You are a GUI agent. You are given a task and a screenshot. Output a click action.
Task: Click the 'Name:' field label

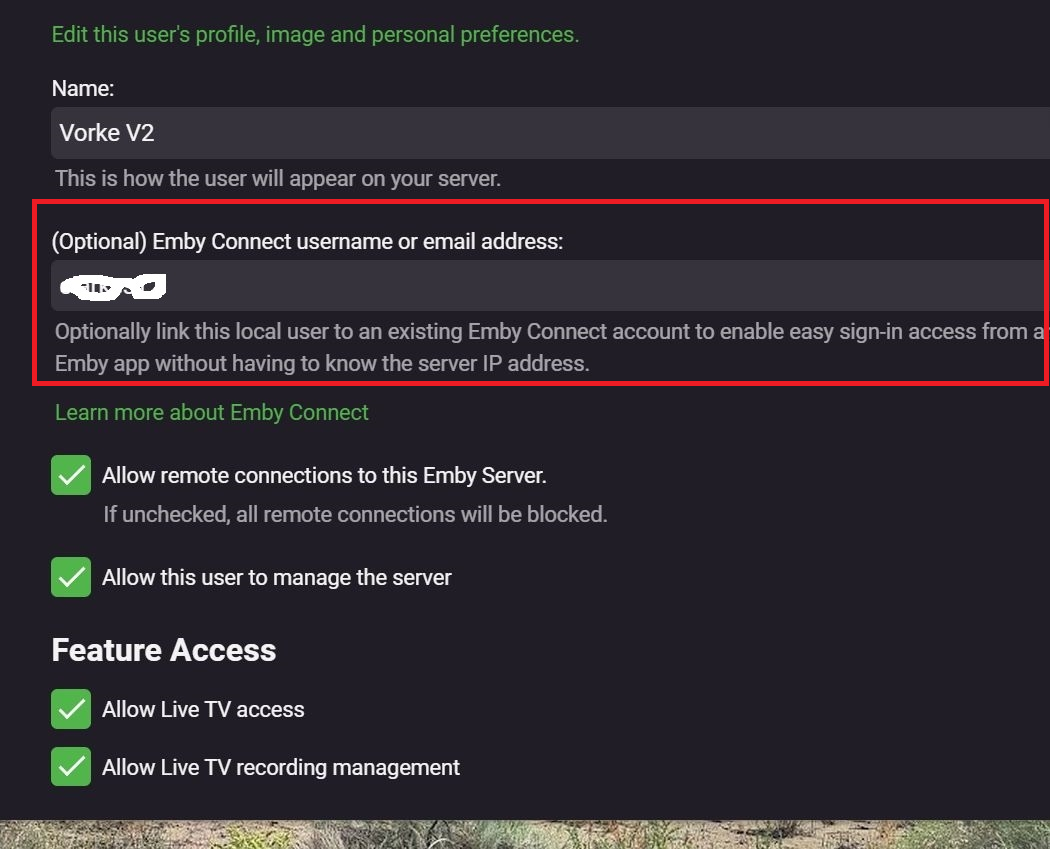pos(83,88)
